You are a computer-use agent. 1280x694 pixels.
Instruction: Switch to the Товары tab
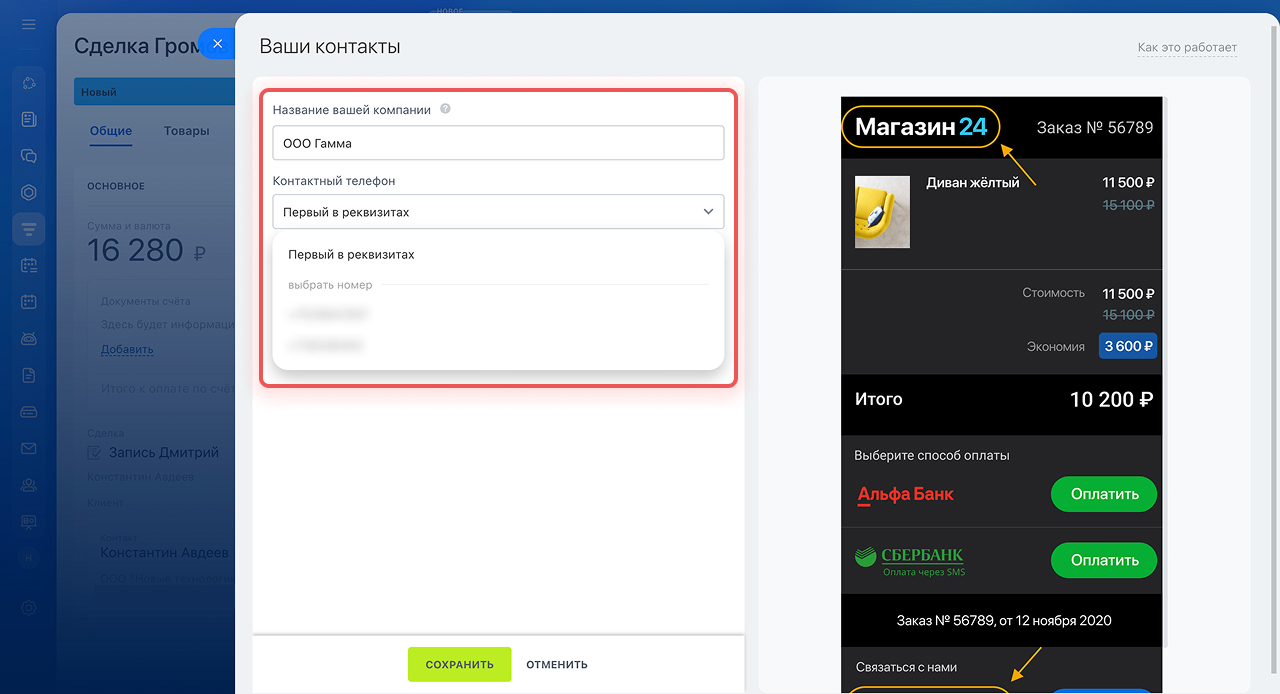coord(186,131)
